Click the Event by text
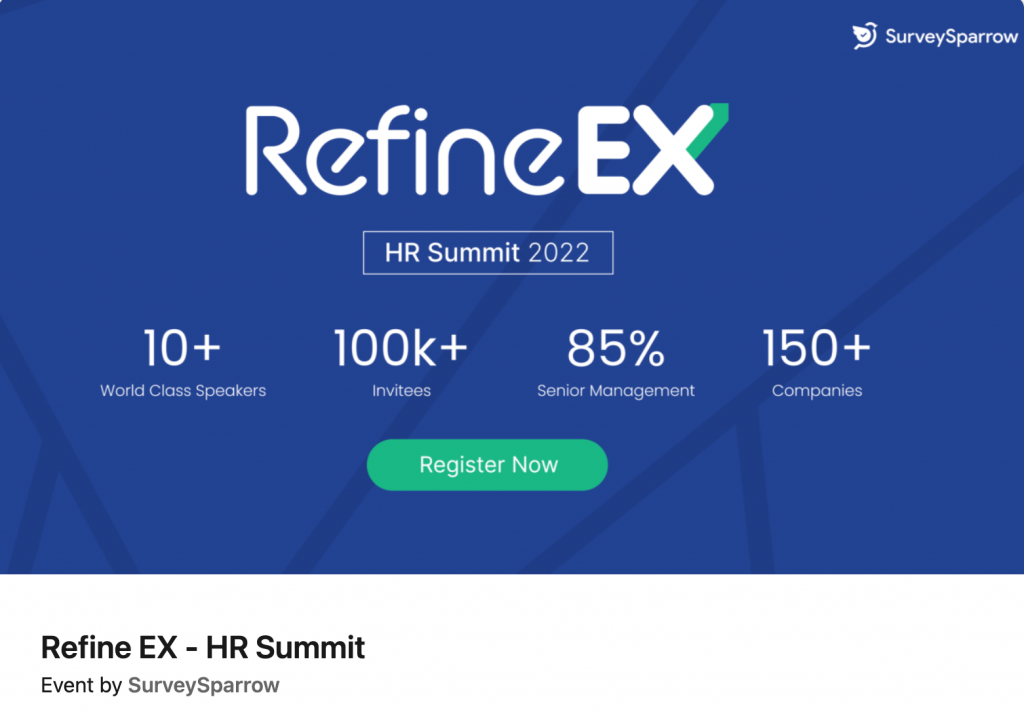 [x=82, y=686]
